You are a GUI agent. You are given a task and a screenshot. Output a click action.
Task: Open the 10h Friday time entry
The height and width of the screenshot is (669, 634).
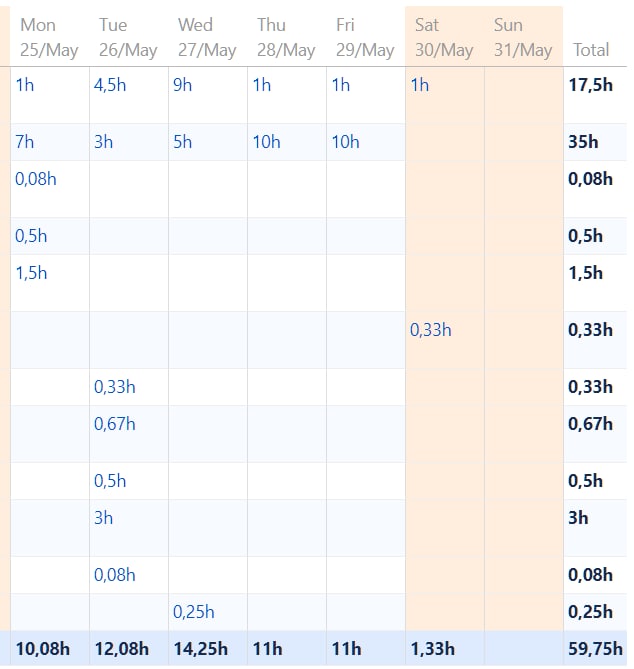[x=345, y=142]
